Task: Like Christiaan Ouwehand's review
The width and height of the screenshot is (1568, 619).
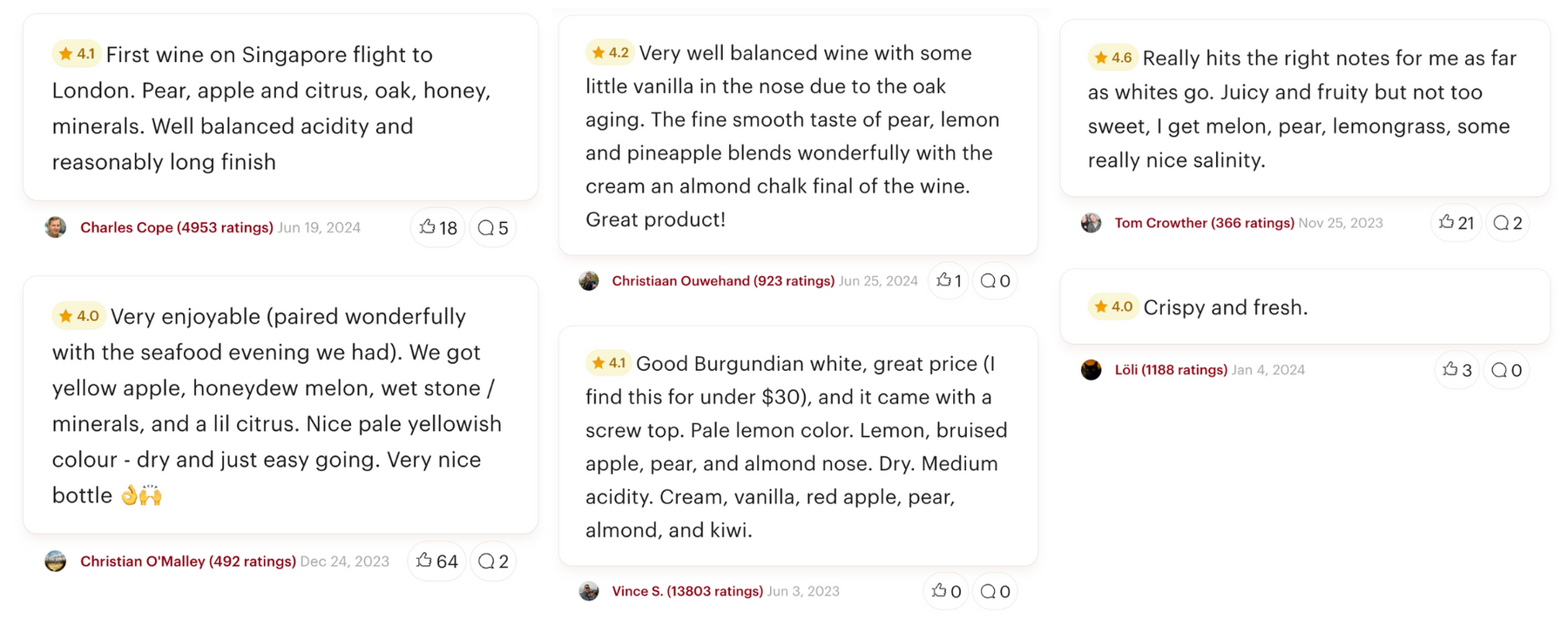Action: click(x=948, y=281)
